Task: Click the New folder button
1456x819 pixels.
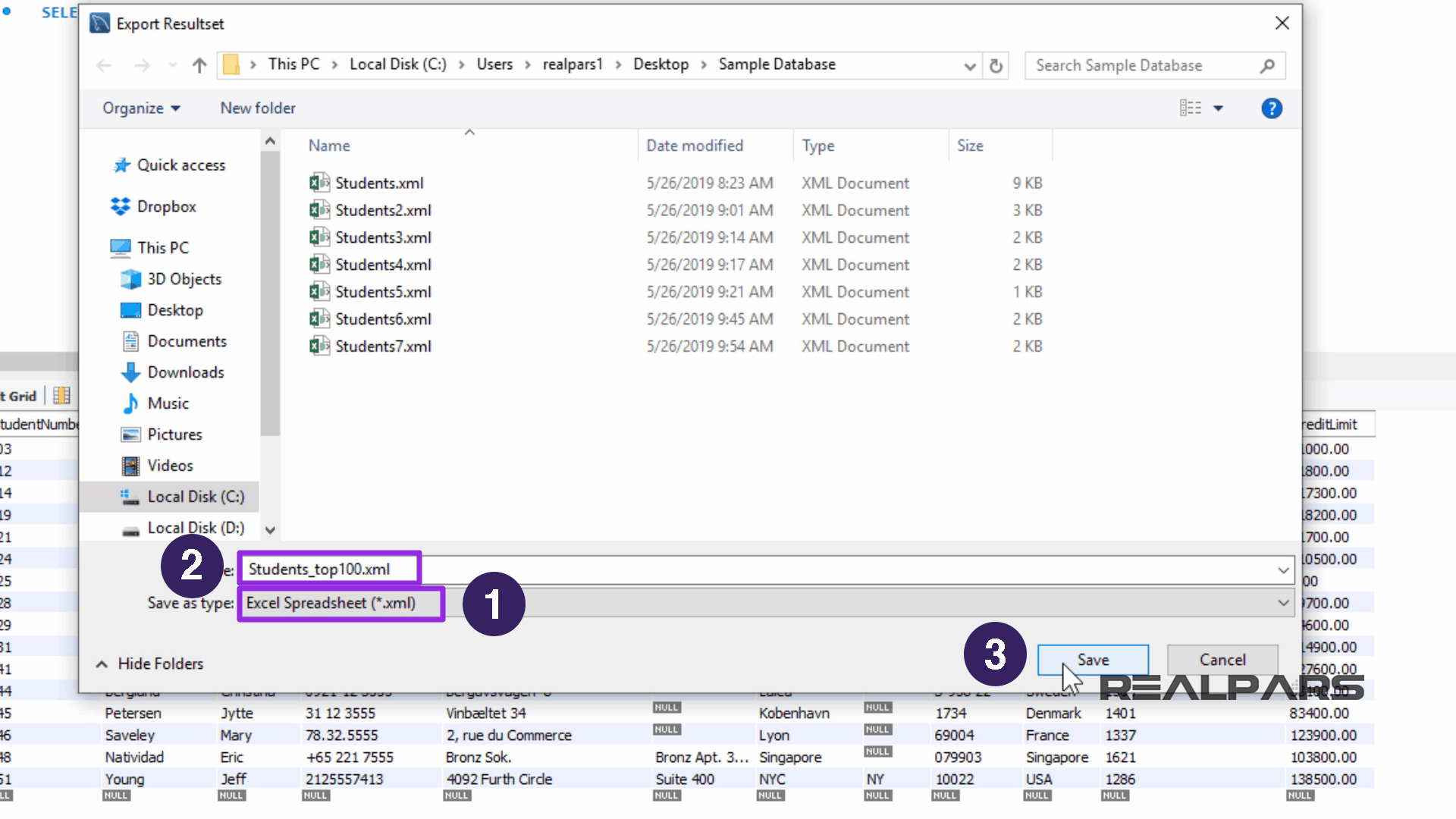Action: pos(258,108)
